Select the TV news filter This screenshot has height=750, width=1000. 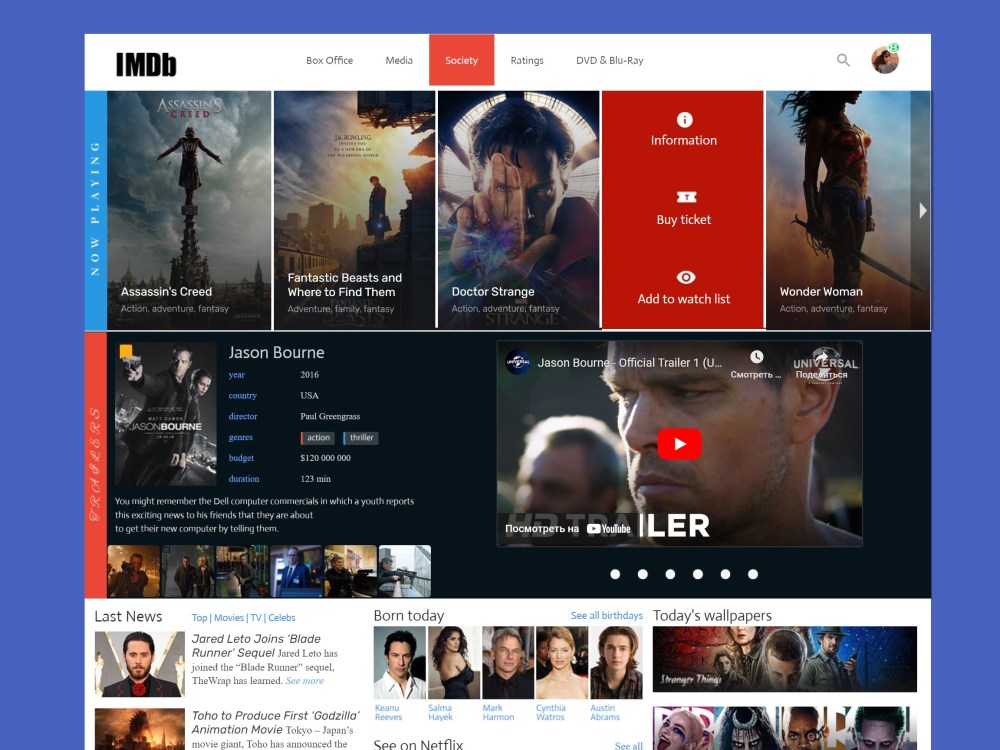[256, 617]
